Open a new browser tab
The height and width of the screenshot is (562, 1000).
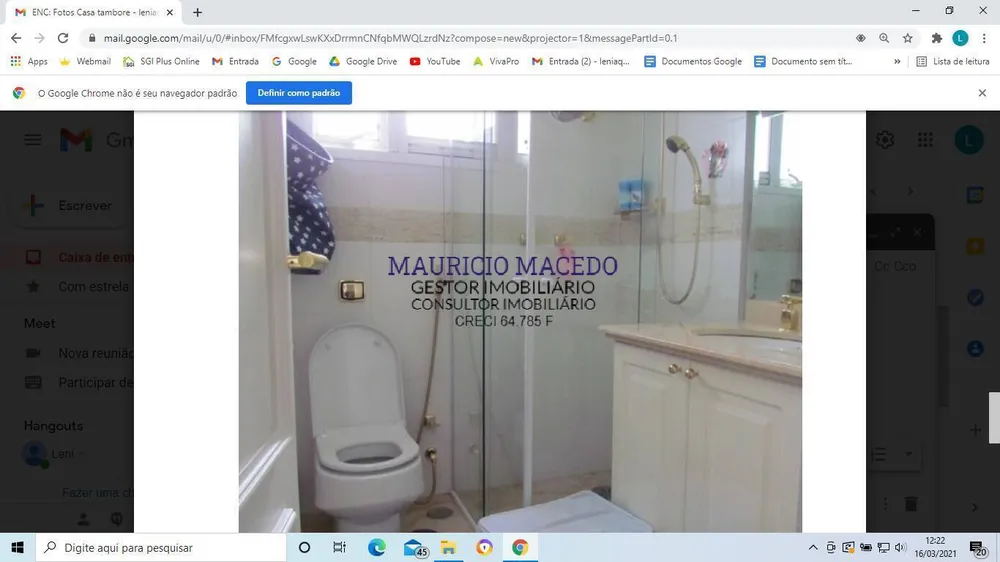198,12
